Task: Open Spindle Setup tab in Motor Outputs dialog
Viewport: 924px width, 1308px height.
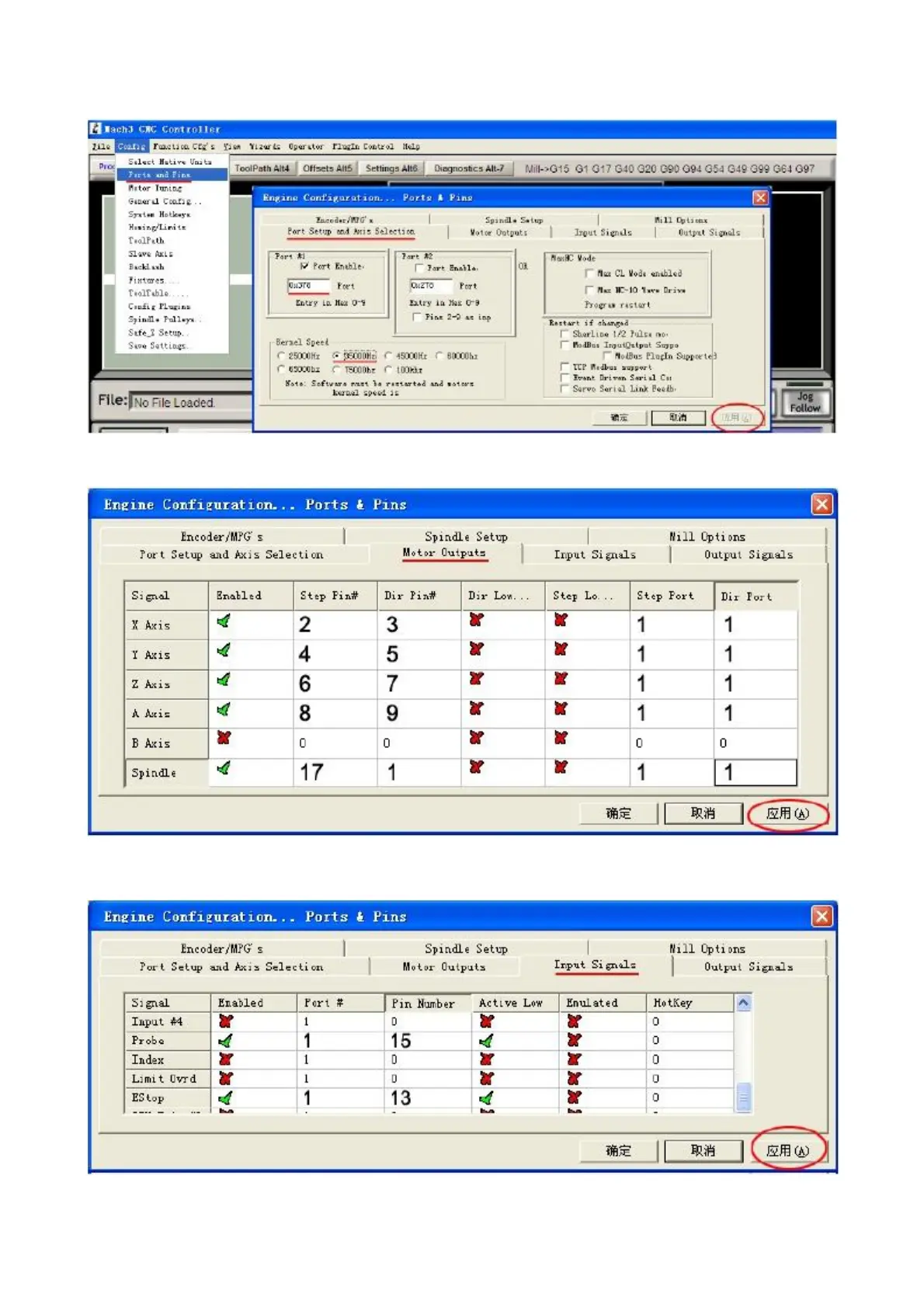Action: [x=466, y=537]
